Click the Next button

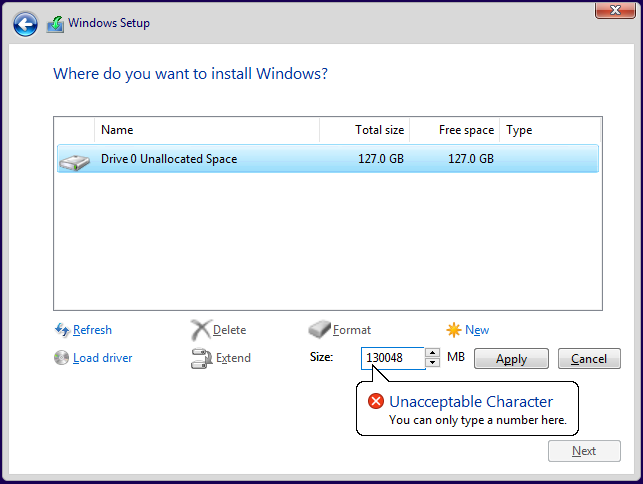(x=584, y=451)
